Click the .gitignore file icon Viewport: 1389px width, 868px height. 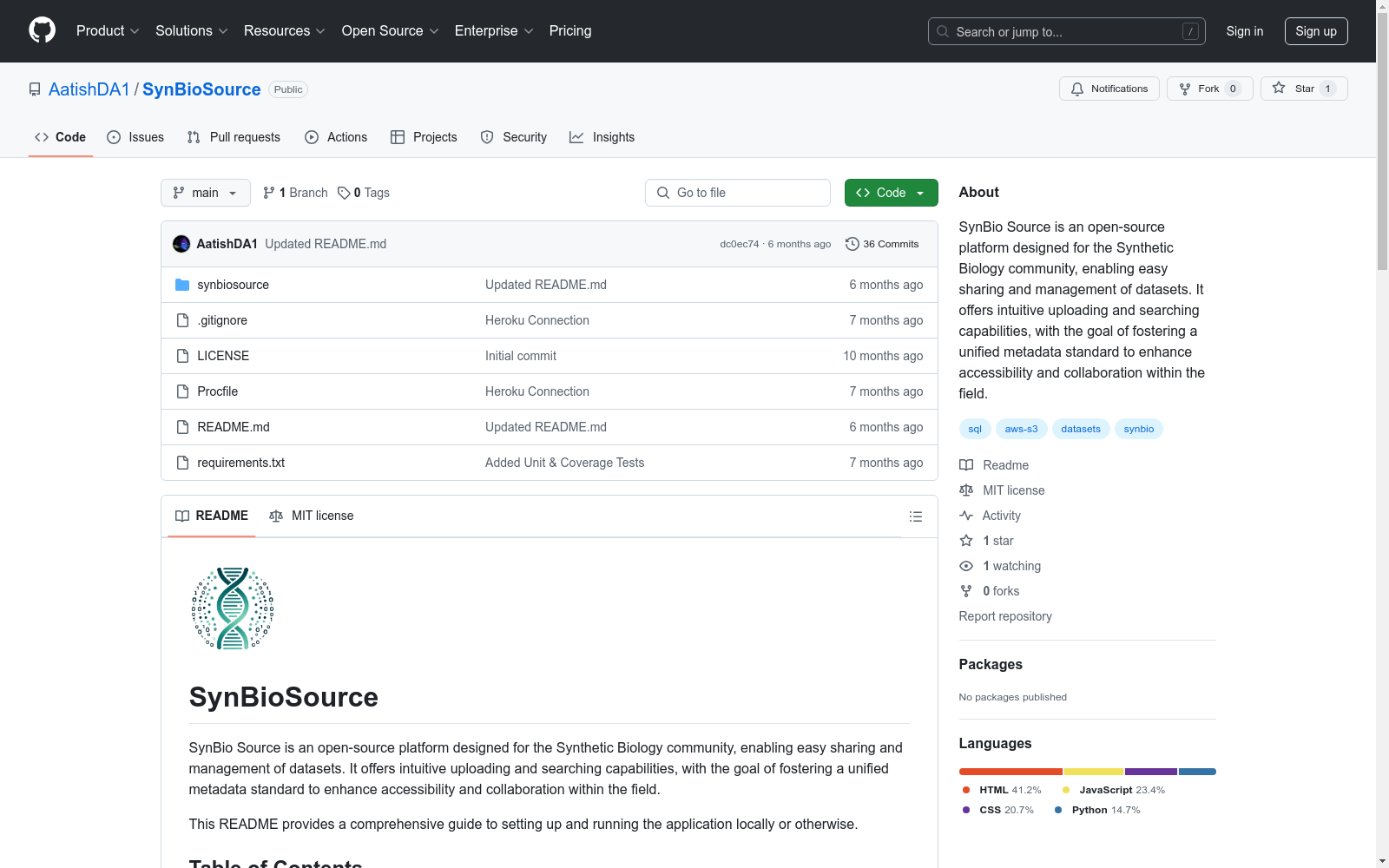[182, 320]
